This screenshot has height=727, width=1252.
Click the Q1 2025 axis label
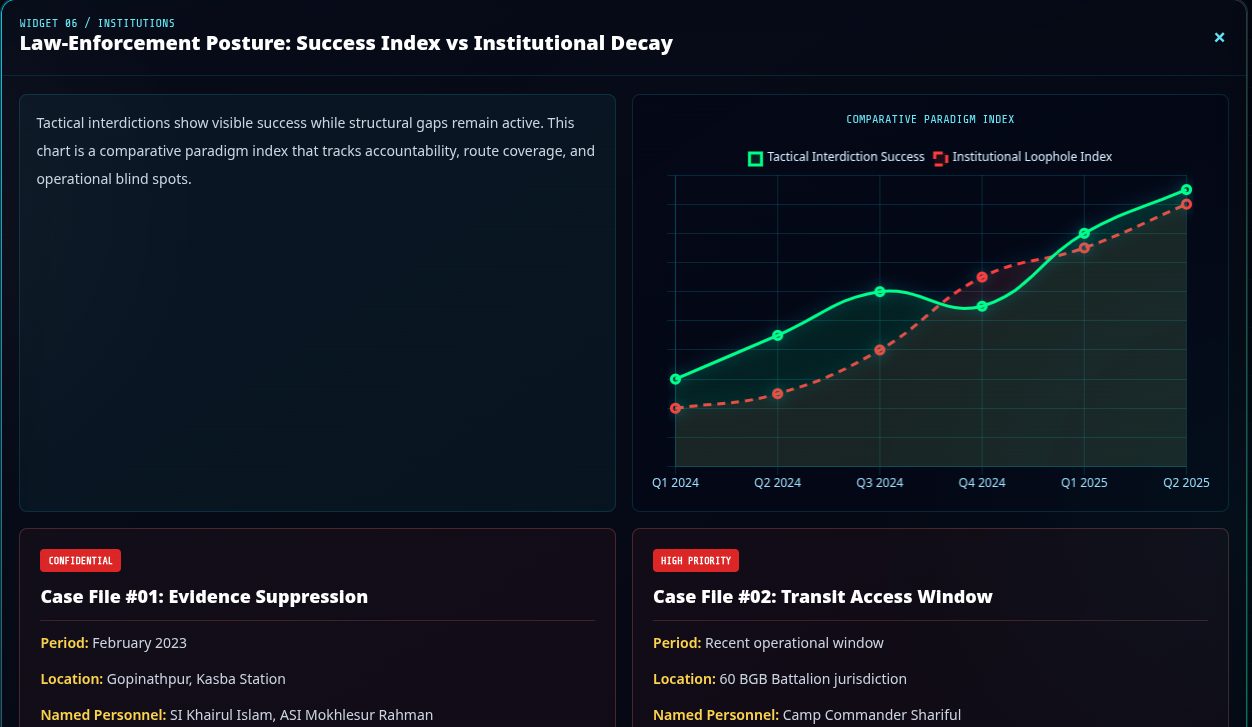click(x=1084, y=483)
